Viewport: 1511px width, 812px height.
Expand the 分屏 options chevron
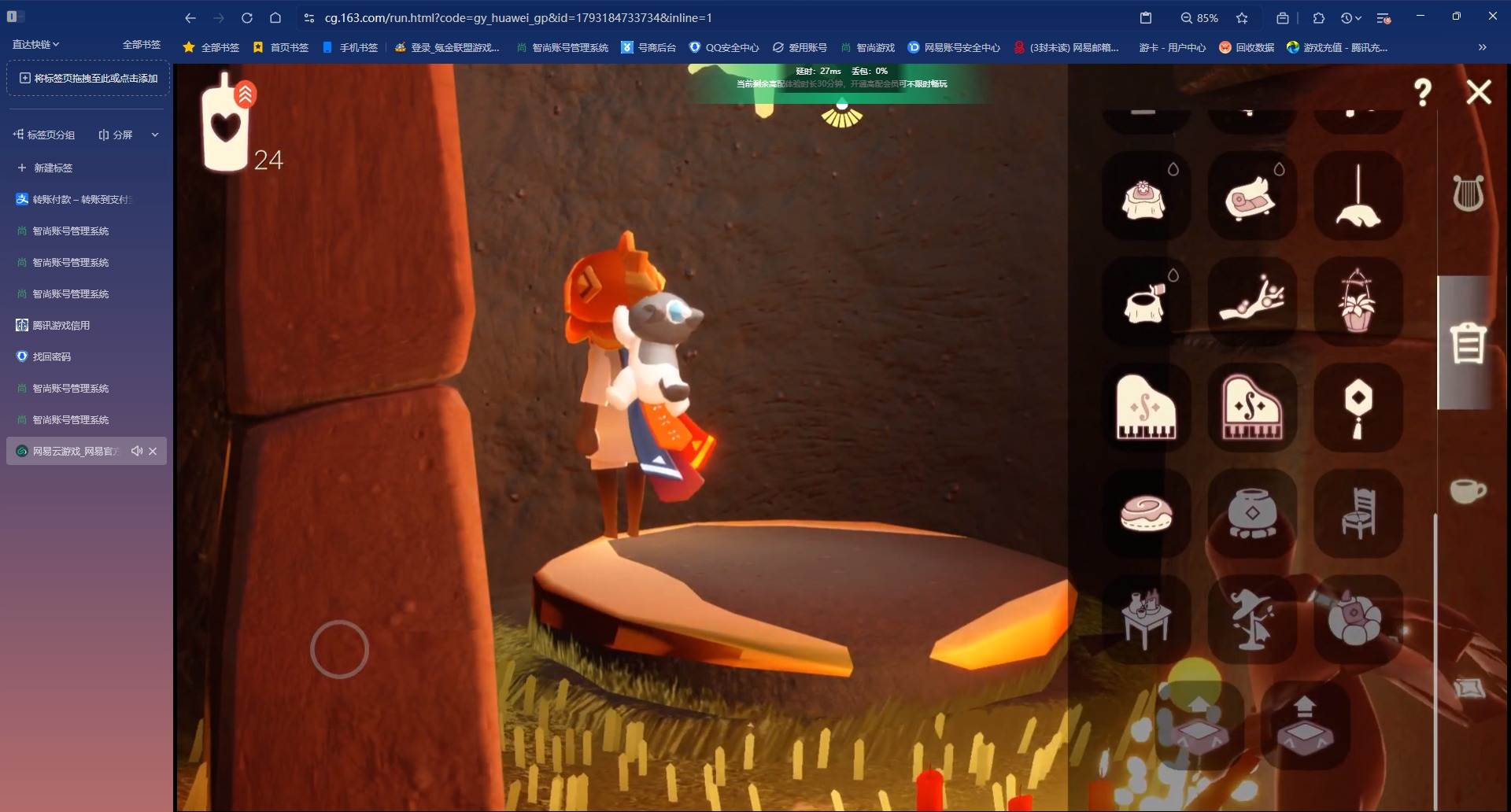click(155, 135)
